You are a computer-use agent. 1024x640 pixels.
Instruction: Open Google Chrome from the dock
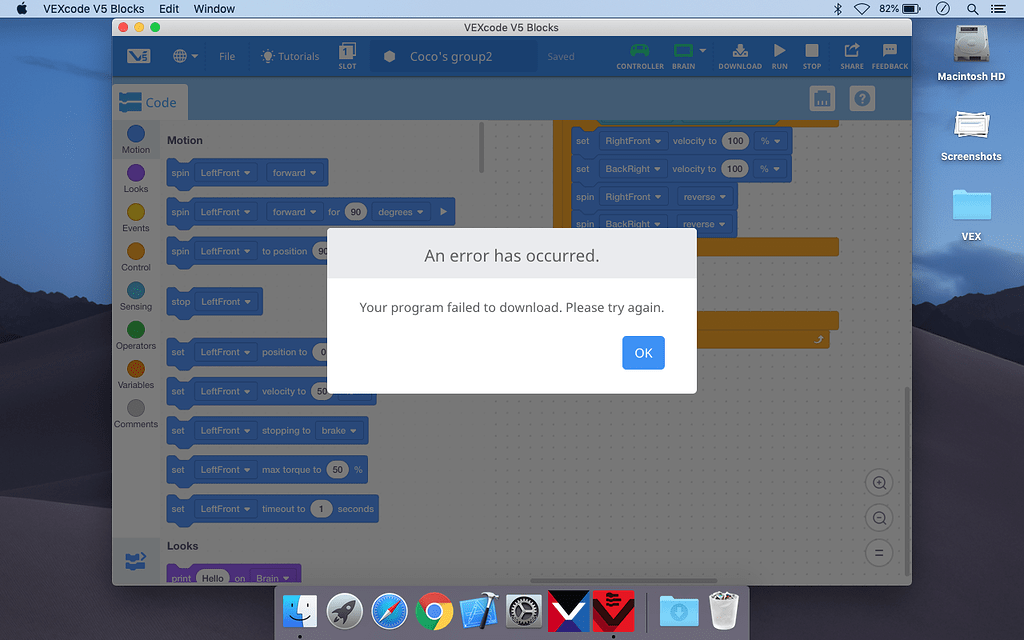[434, 611]
